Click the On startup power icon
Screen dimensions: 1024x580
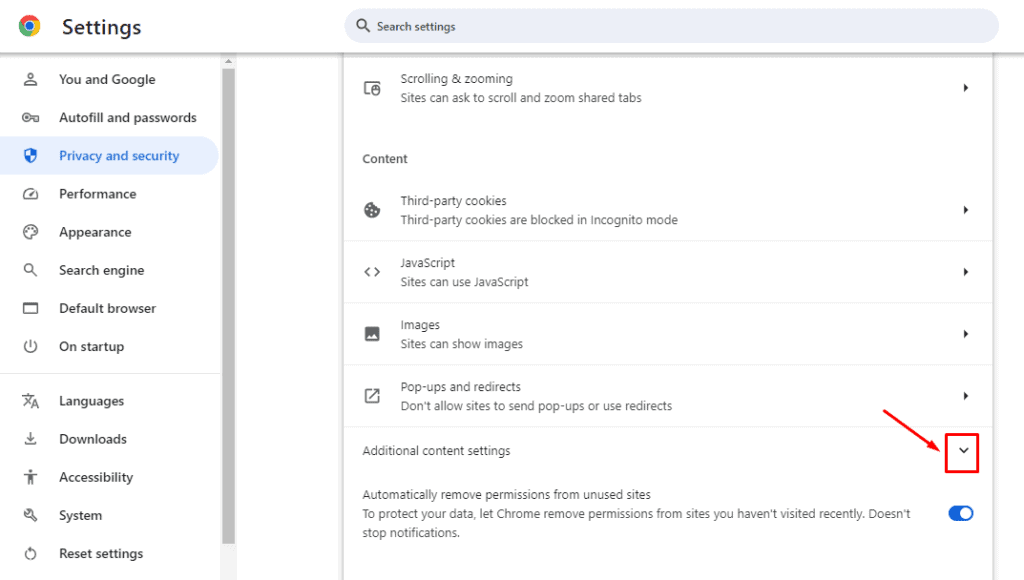30,346
